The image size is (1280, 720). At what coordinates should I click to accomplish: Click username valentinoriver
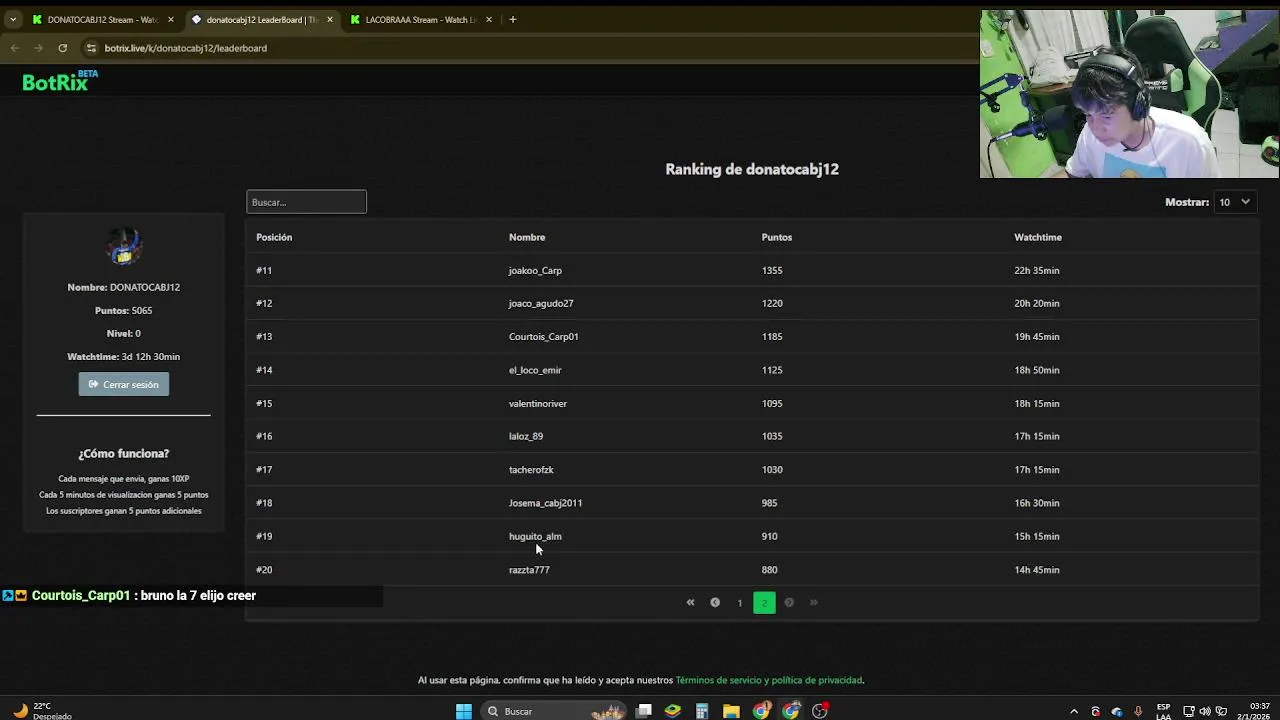coord(538,403)
